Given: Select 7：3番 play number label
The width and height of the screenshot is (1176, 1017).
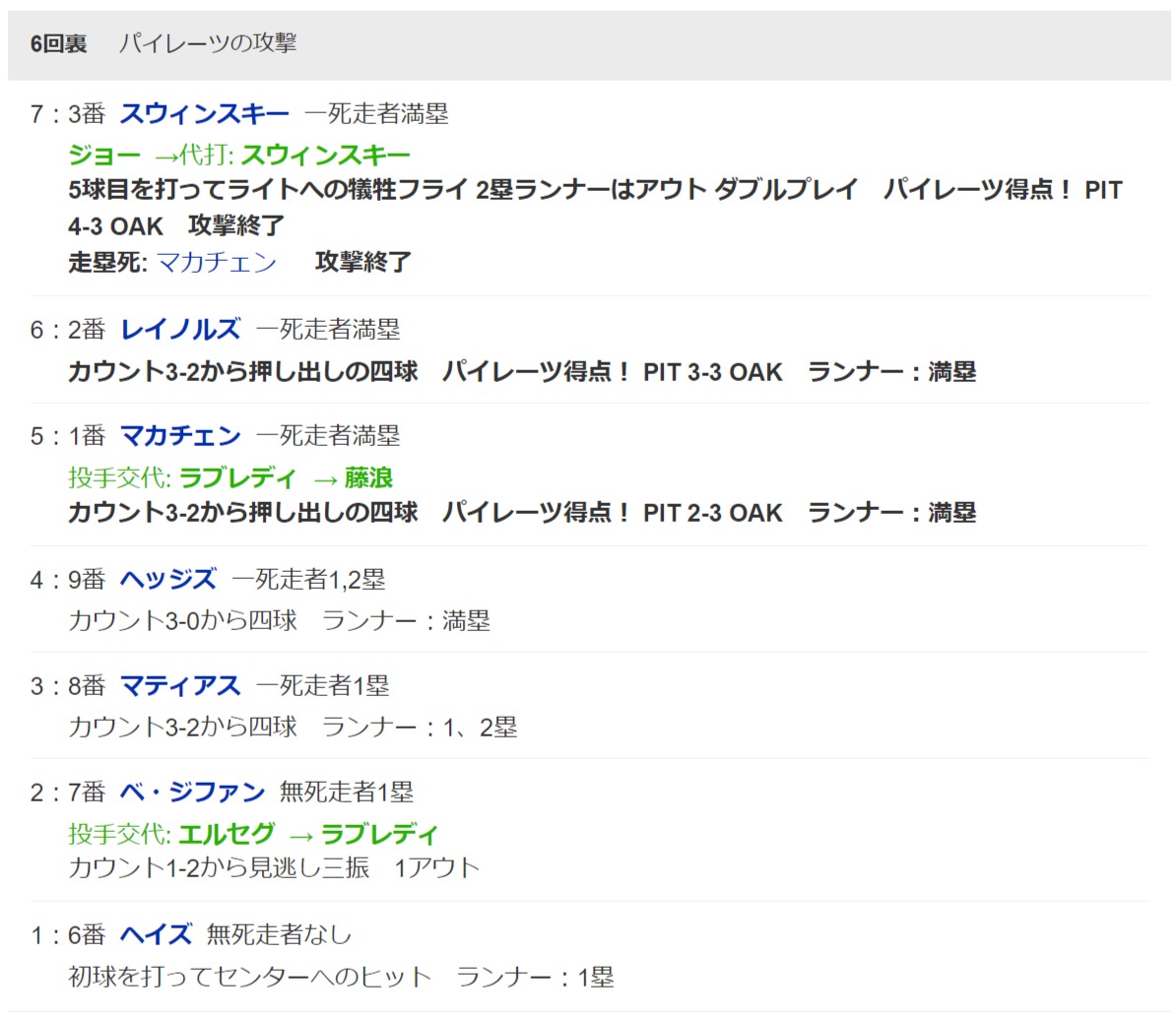Looking at the screenshot, I should pos(68,114).
